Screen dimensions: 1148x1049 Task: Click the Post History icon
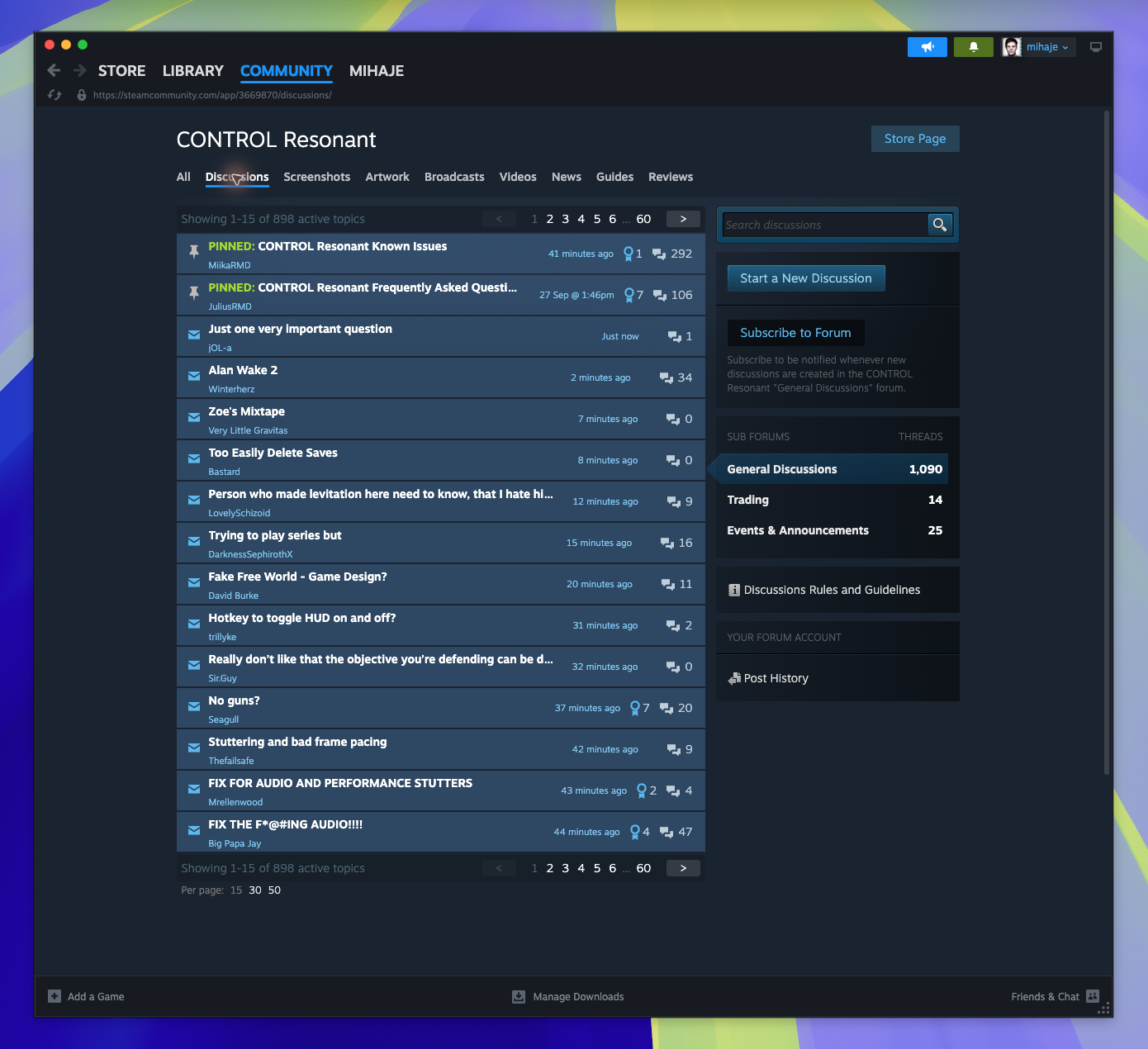734,678
